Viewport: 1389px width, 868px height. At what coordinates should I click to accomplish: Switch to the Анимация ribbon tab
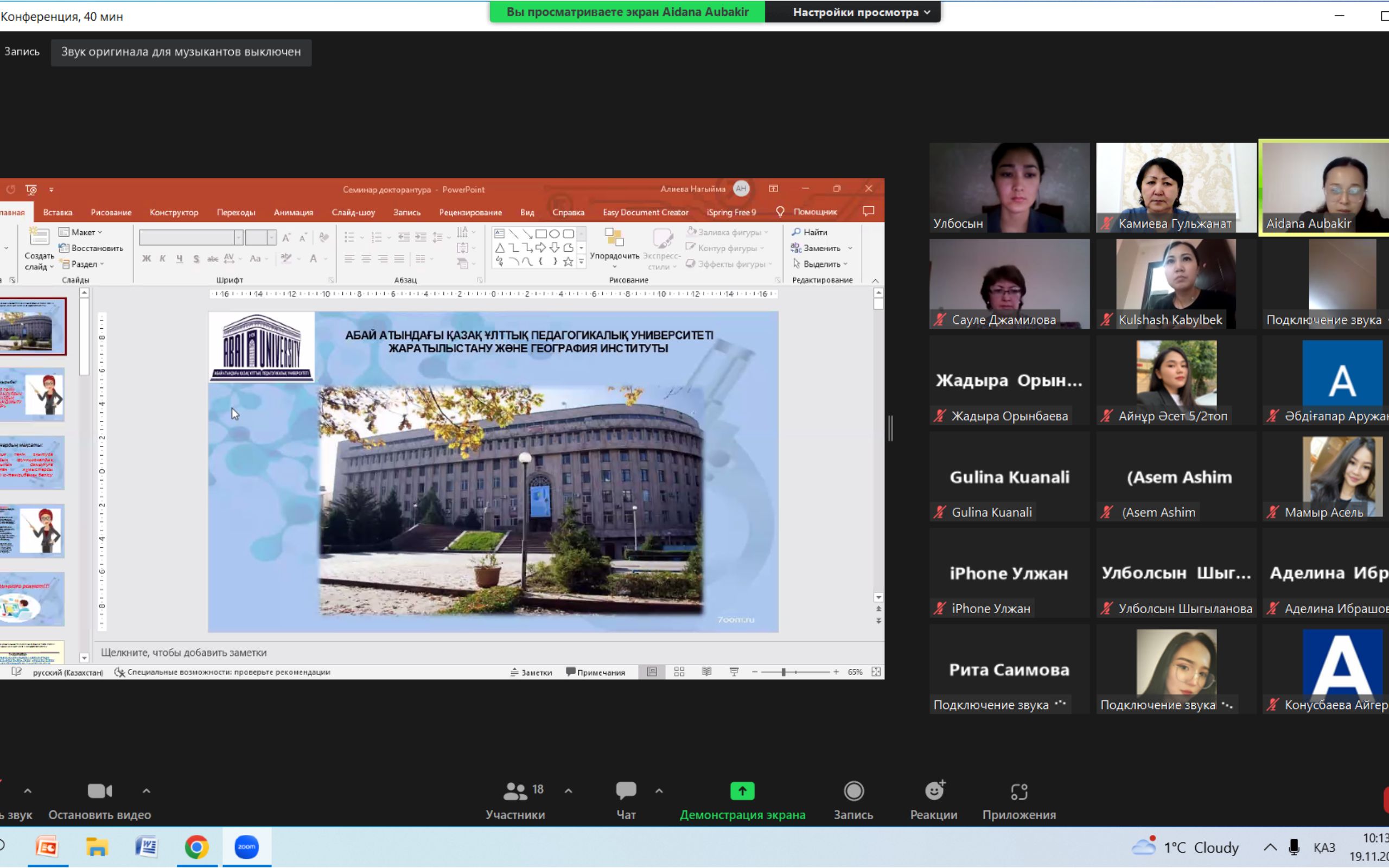pos(294,213)
